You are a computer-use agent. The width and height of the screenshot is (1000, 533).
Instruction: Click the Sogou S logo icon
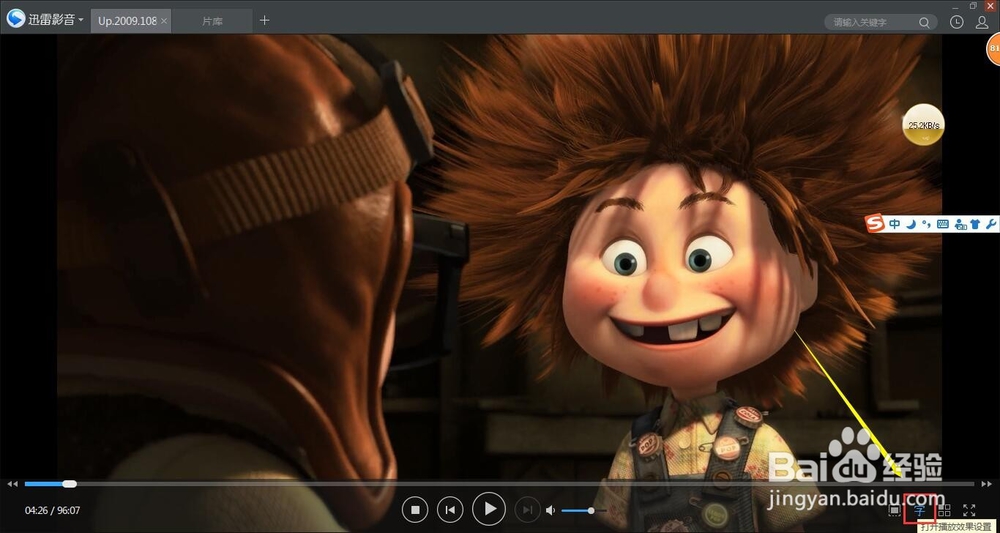[x=875, y=224]
